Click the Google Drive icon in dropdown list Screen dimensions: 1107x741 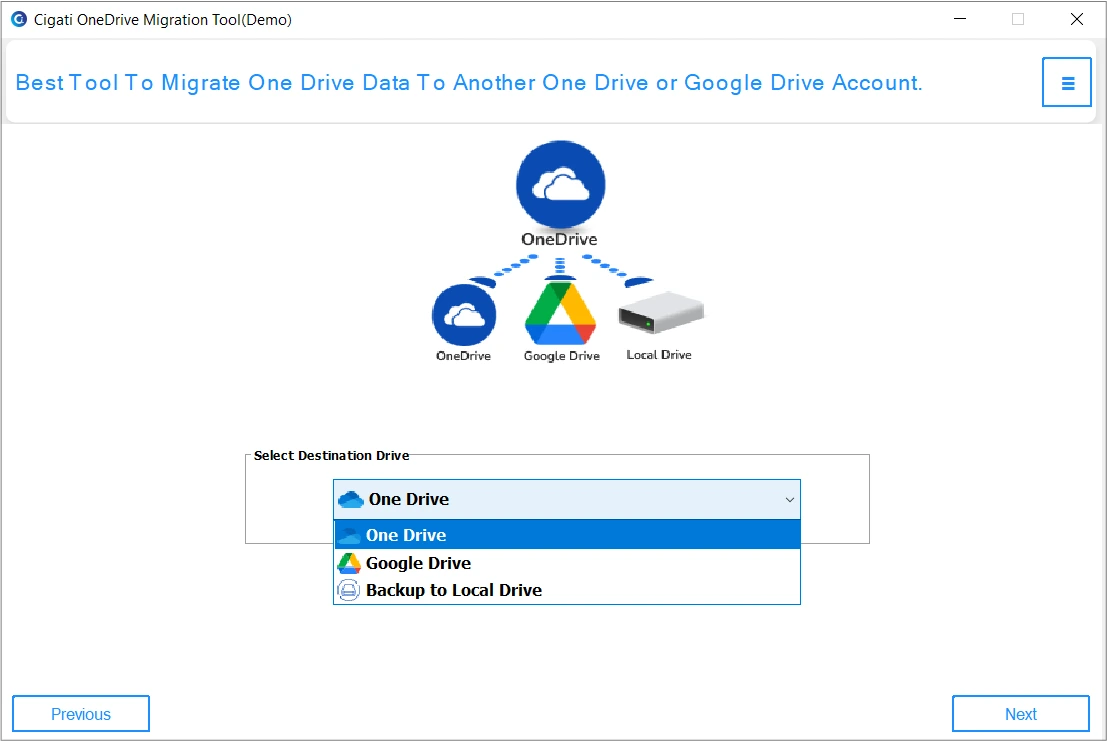click(x=348, y=563)
